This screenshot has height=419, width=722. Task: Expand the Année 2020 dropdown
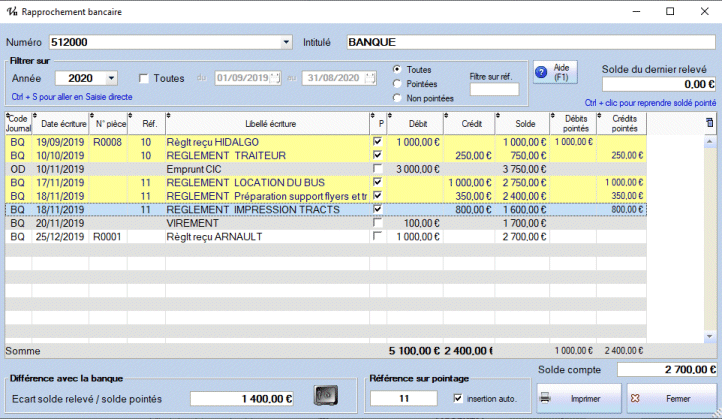[110, 78]
